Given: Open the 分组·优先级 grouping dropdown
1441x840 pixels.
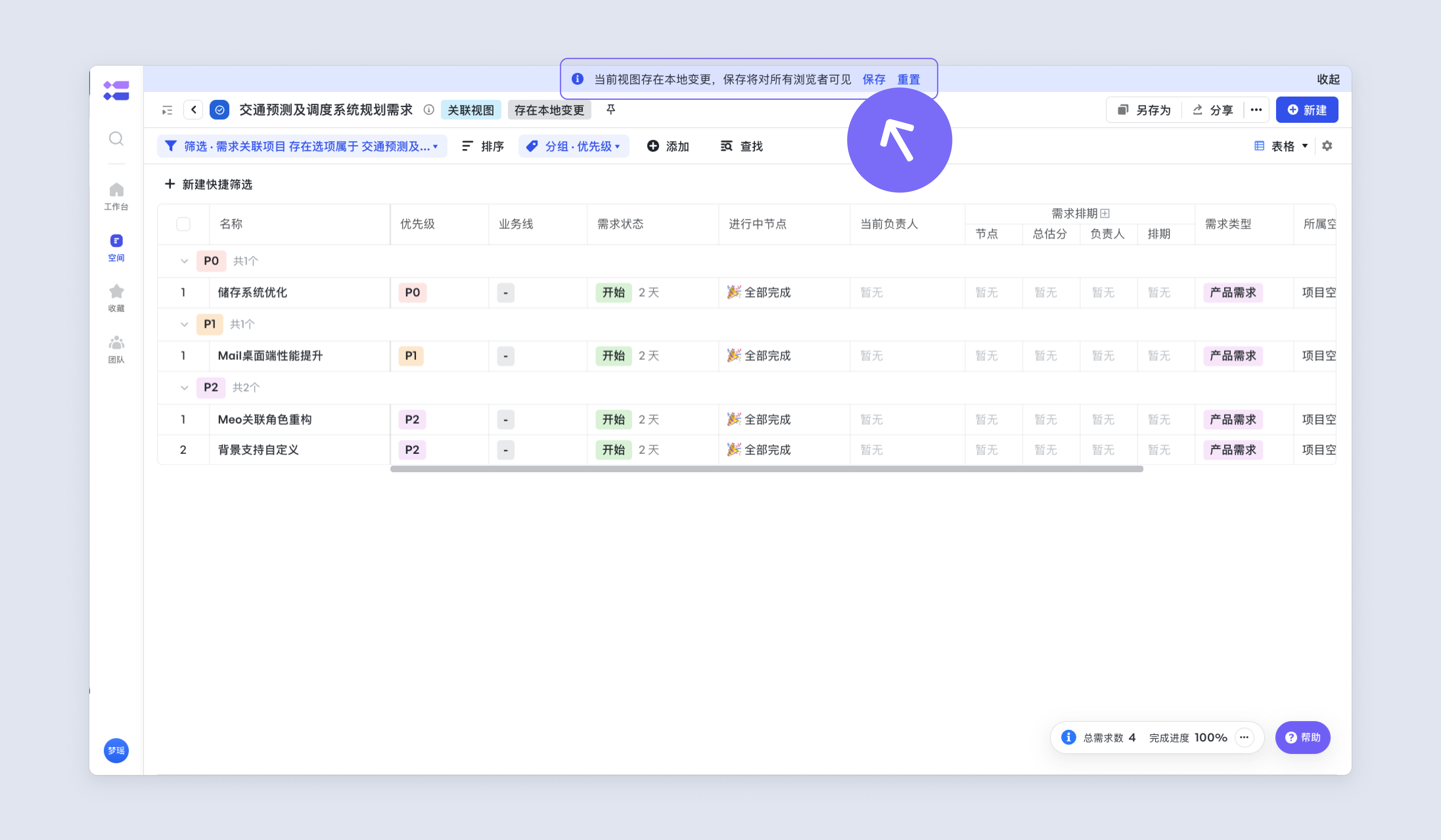Looking at the screenshot, I should click(574, 146).
